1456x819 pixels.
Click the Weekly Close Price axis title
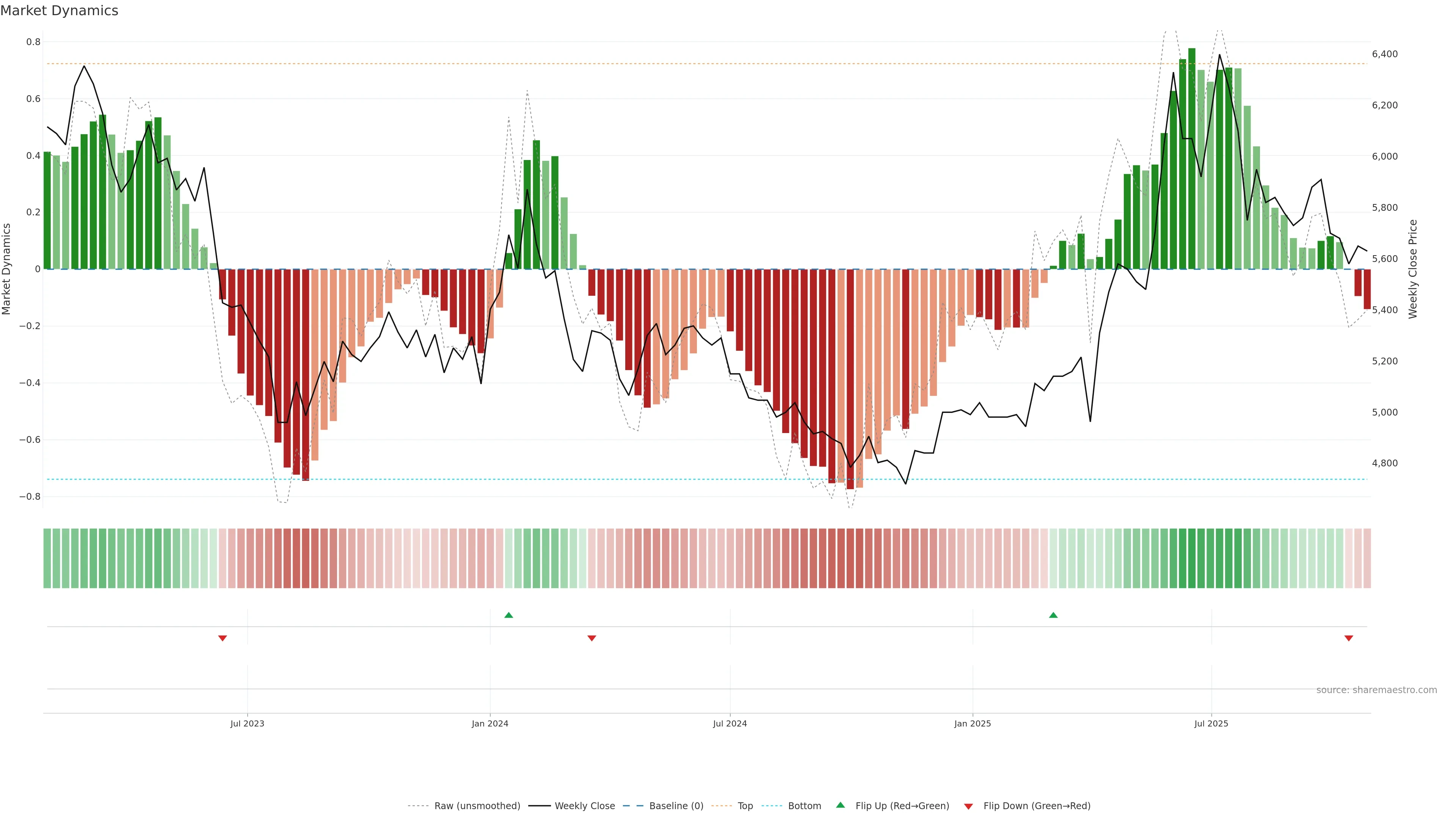click(1412, 269)
